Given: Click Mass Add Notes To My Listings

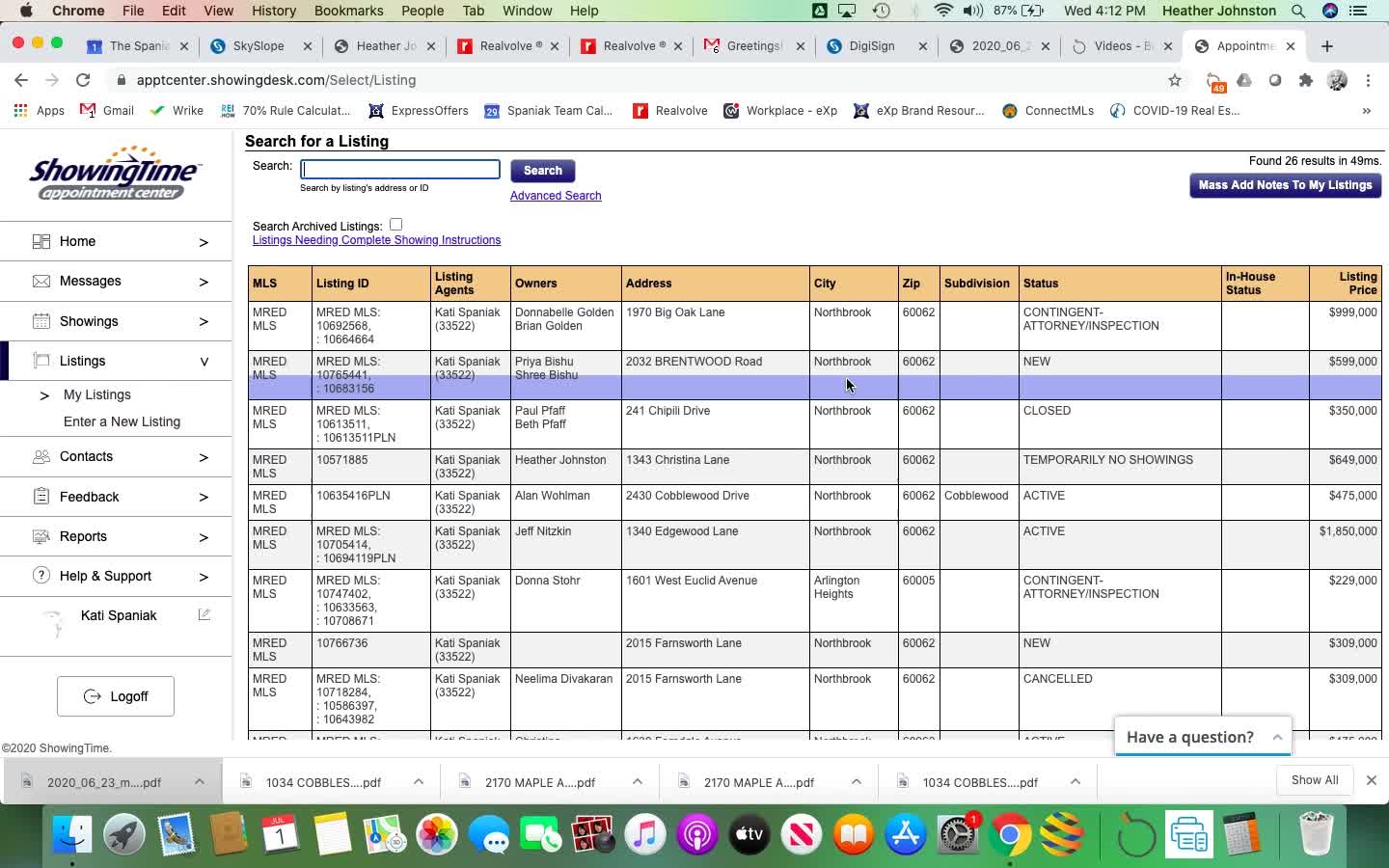Looking at the screenshot, I should 1285,185.
